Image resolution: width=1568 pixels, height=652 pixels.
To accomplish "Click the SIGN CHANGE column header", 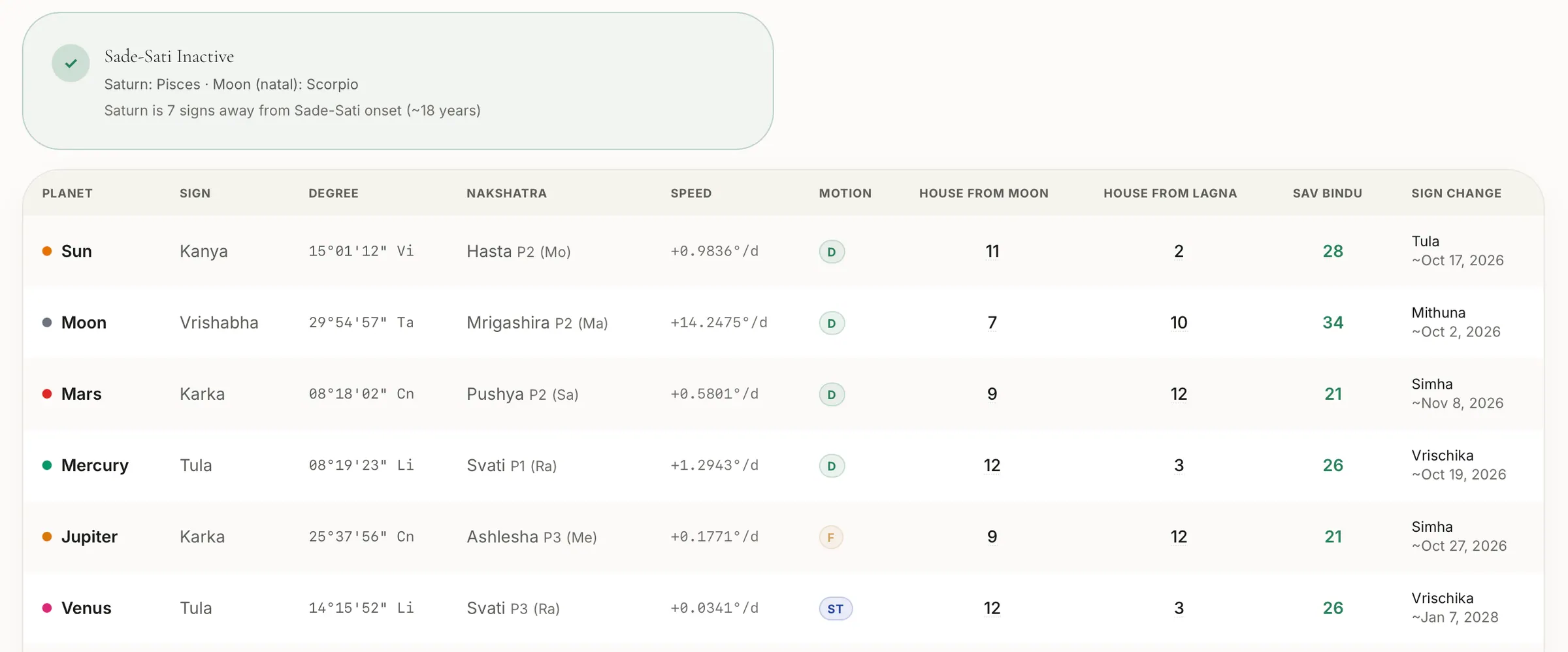I will coord(1456,193).
